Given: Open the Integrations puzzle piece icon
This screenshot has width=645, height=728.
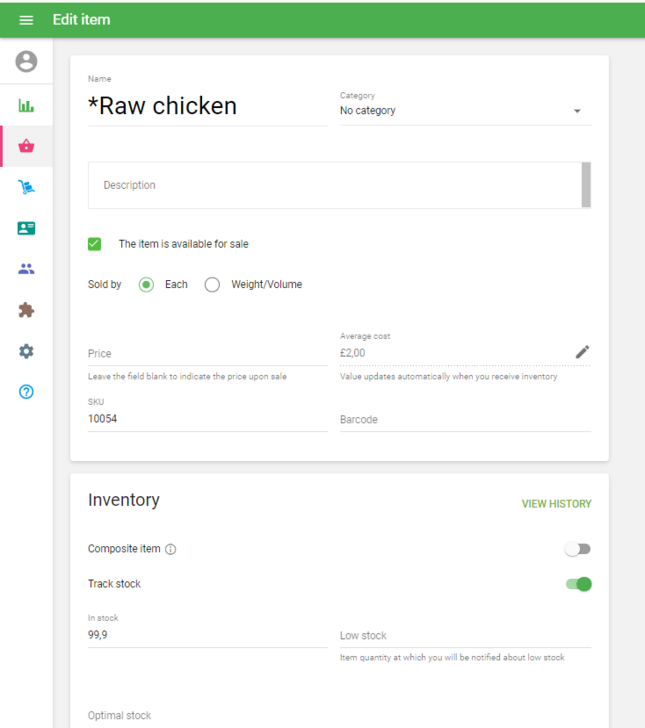Looking at the screenshot, I should (26, 310).
